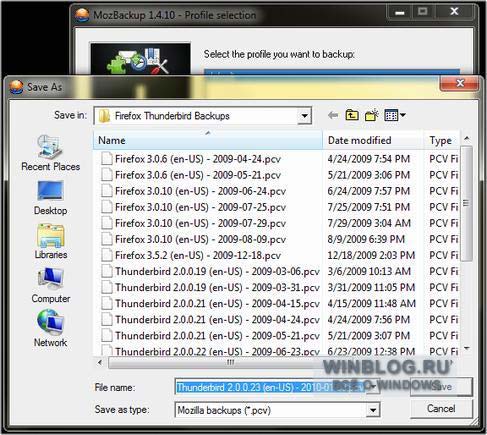Click the file icon of Firefox 3.5.2 2009-12-18.pcv

[107, 255]
